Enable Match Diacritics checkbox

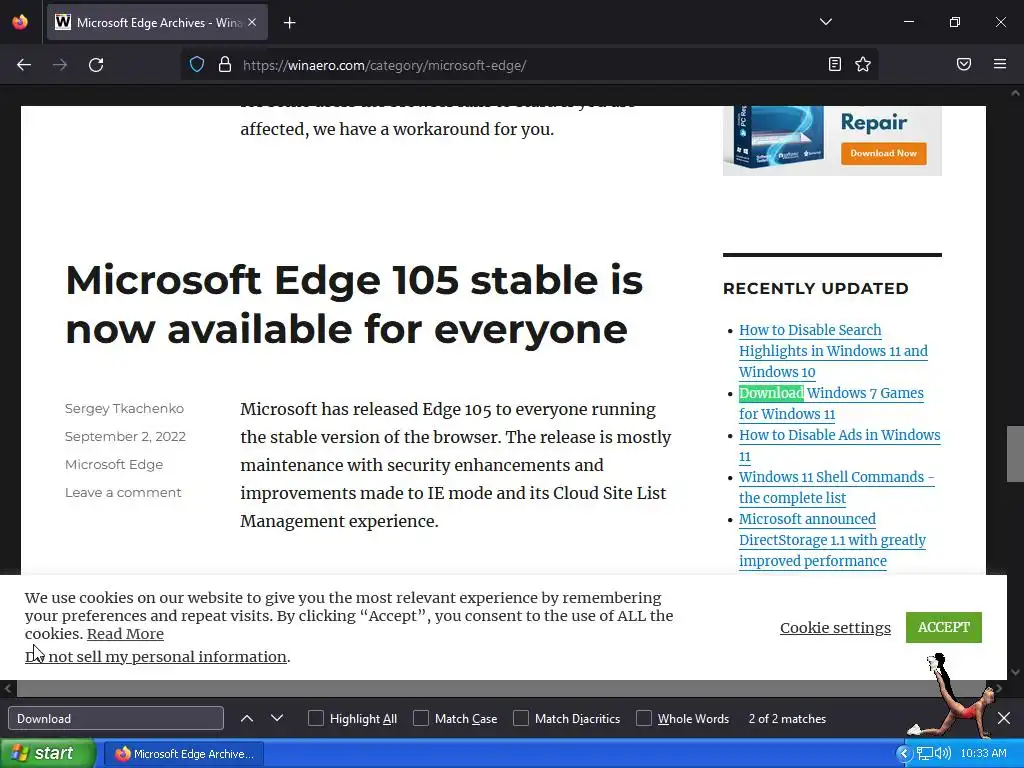click(x=521, y=718)
